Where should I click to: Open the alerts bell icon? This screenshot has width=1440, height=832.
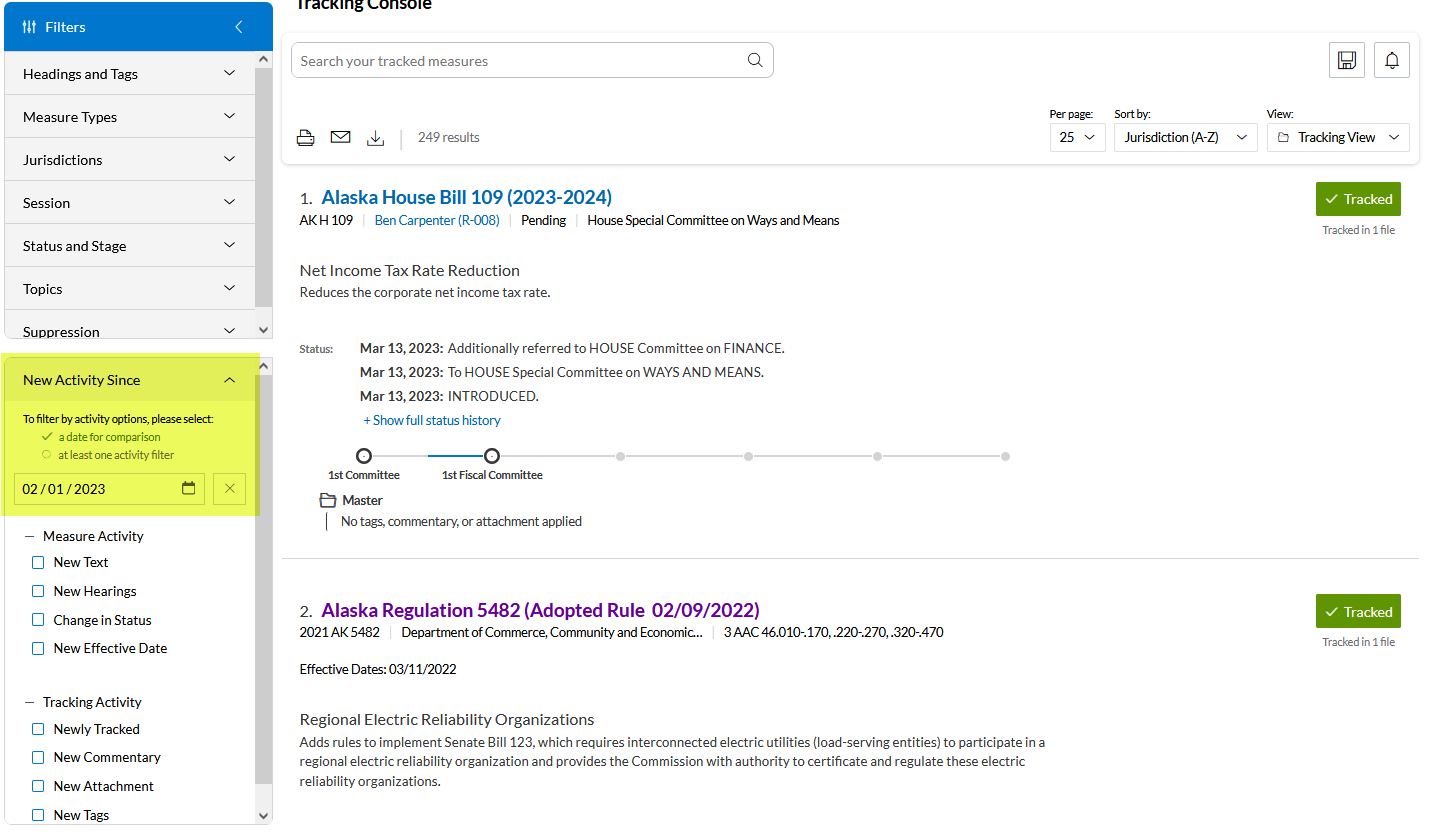(1391, 60)
